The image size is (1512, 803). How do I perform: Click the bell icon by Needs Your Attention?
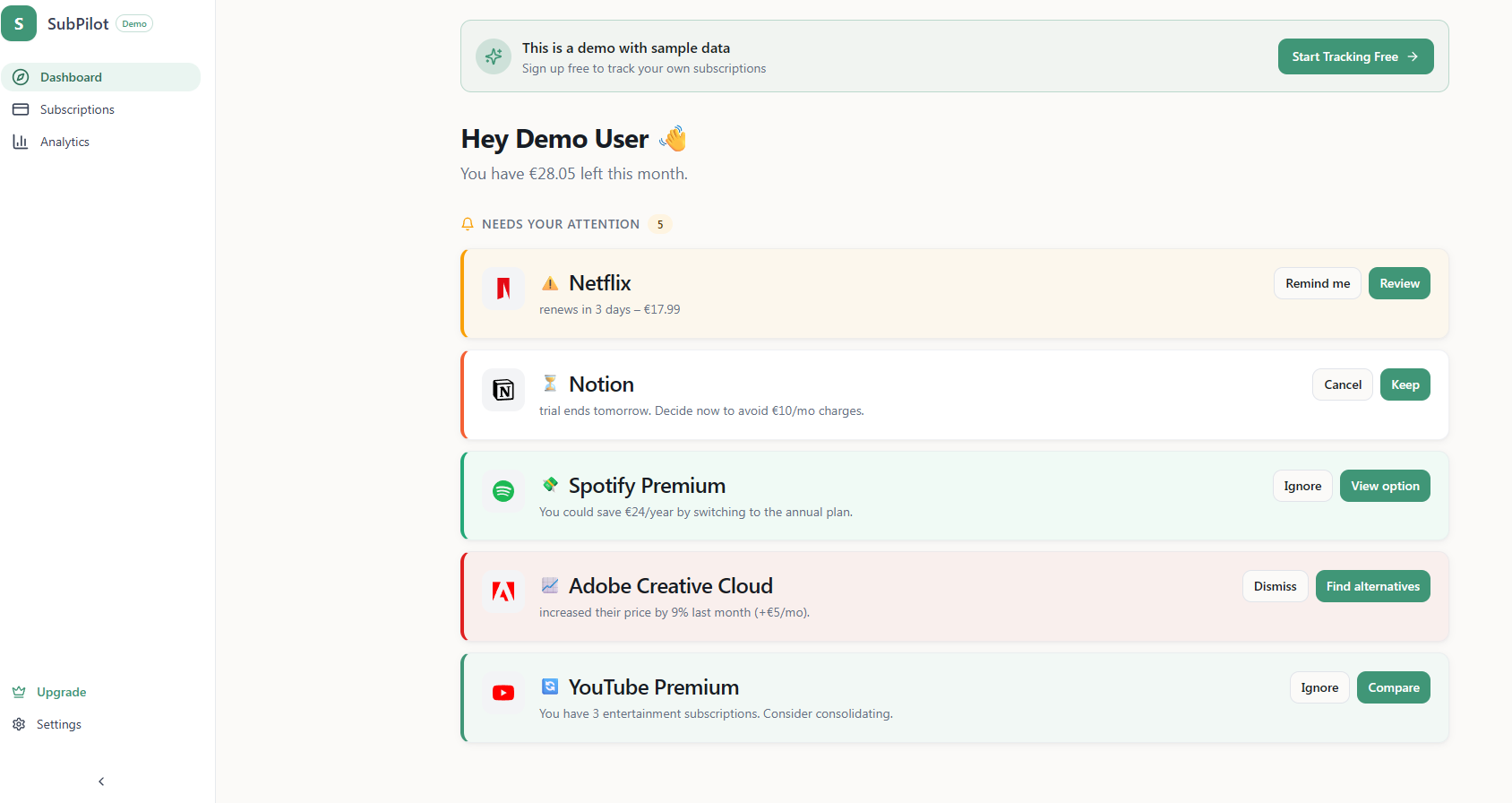pyautogui.click(x=468, y=224)
